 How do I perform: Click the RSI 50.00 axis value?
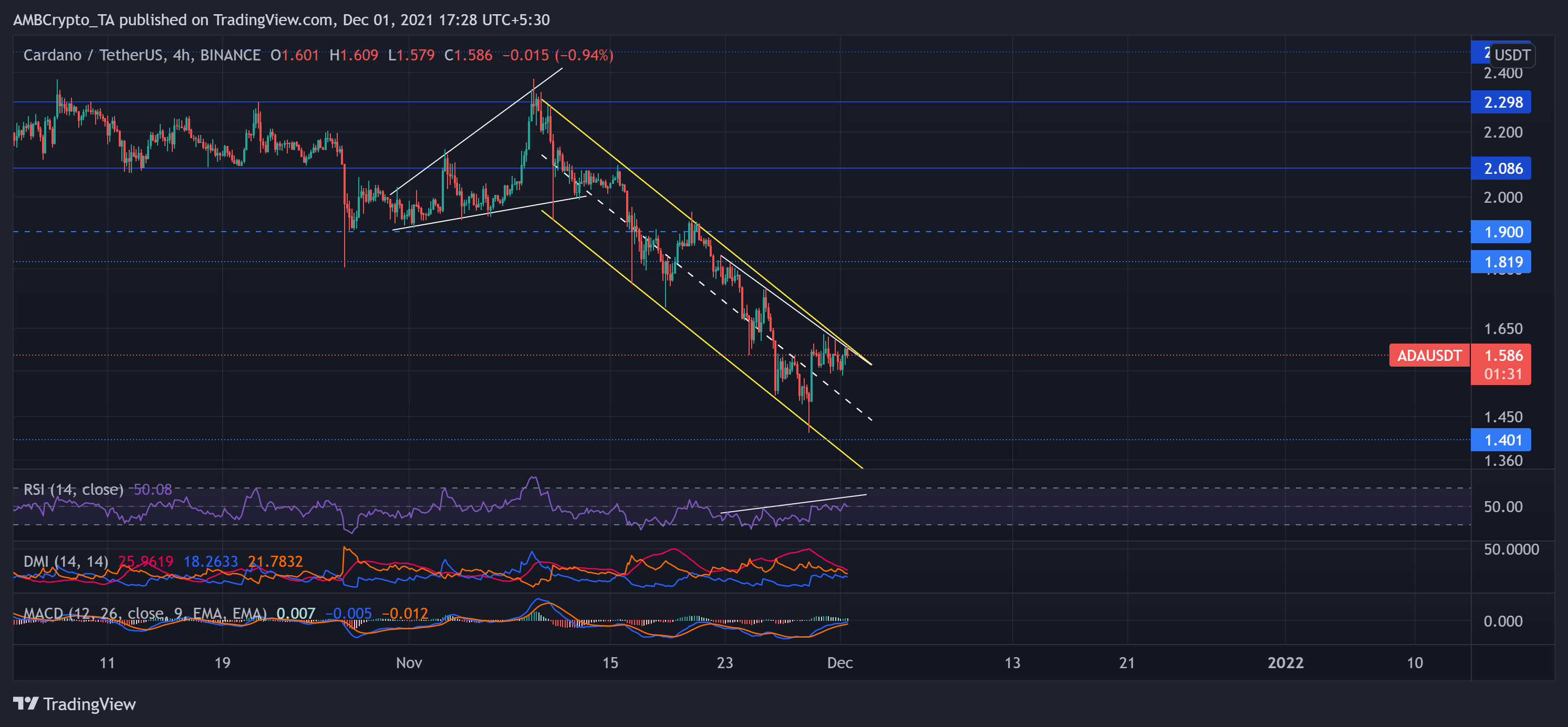point(1503,507)
